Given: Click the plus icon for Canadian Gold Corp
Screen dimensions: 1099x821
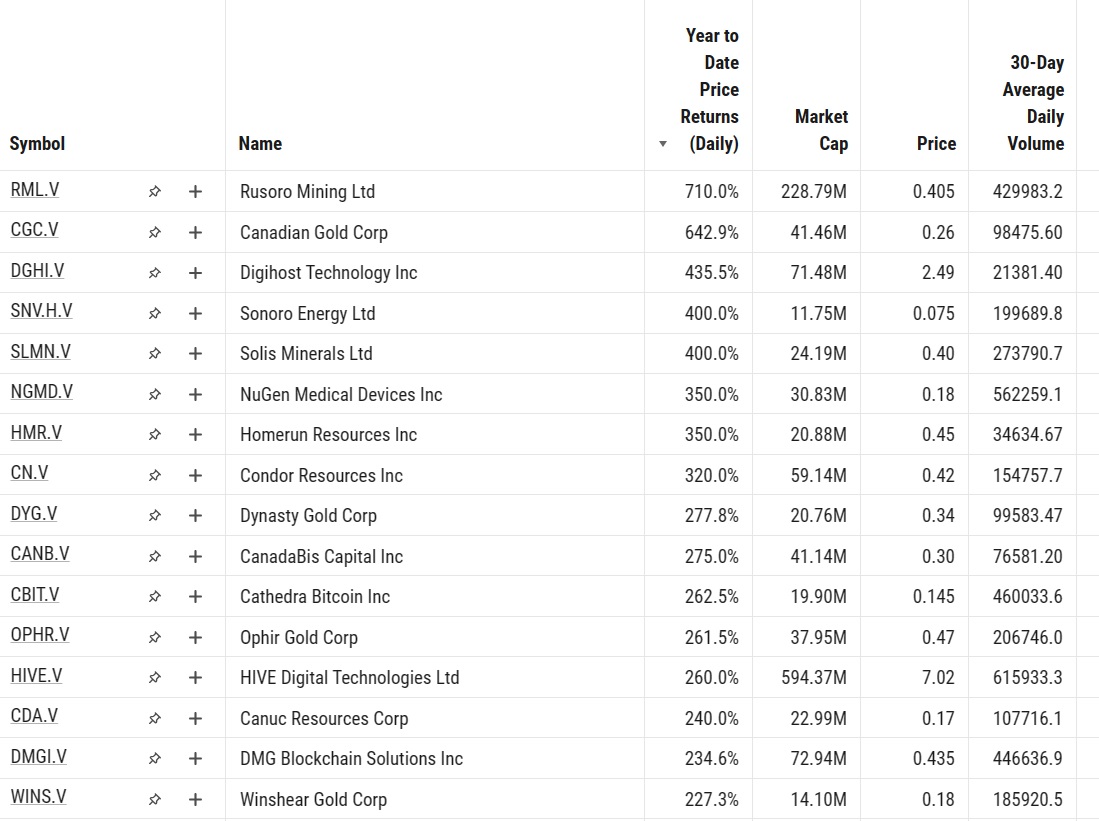Looking at the screenshot, I should (196, 232).
